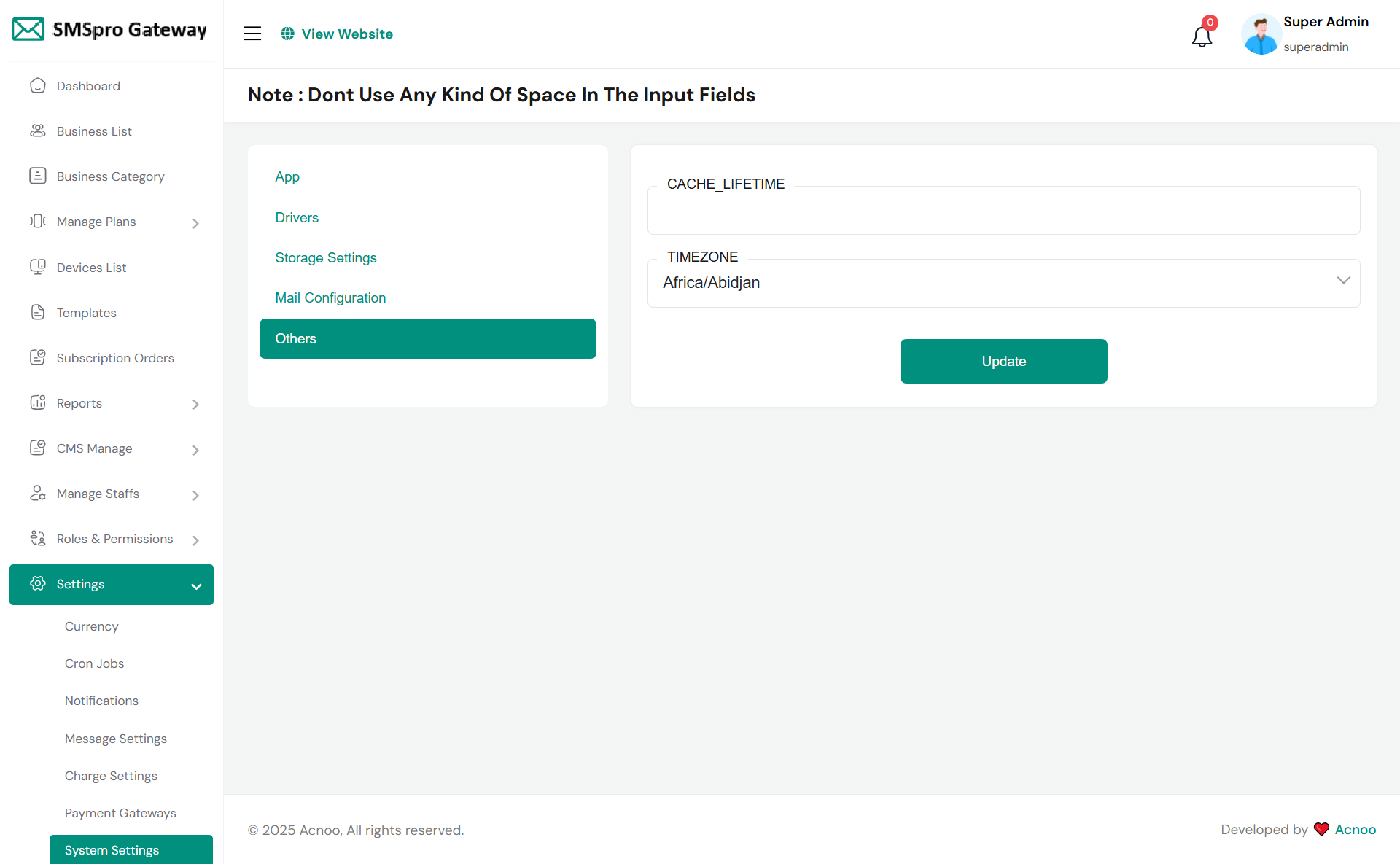This screenshot has width=1400, height=864.
Task: Select the Drivers settings tab
Action: pos(297,217)
